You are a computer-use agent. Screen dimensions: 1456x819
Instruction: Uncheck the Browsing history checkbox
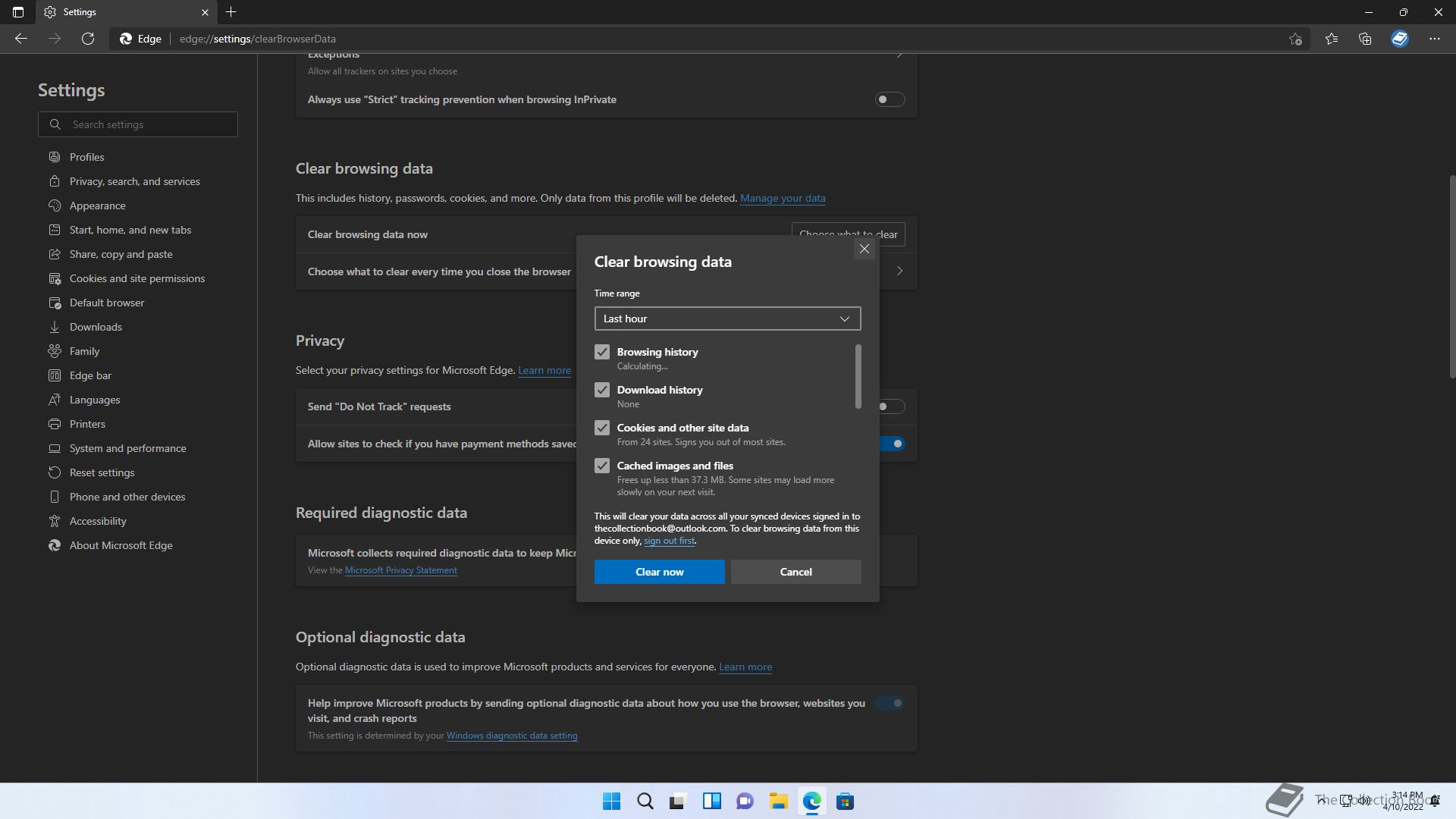click(602, 352)
